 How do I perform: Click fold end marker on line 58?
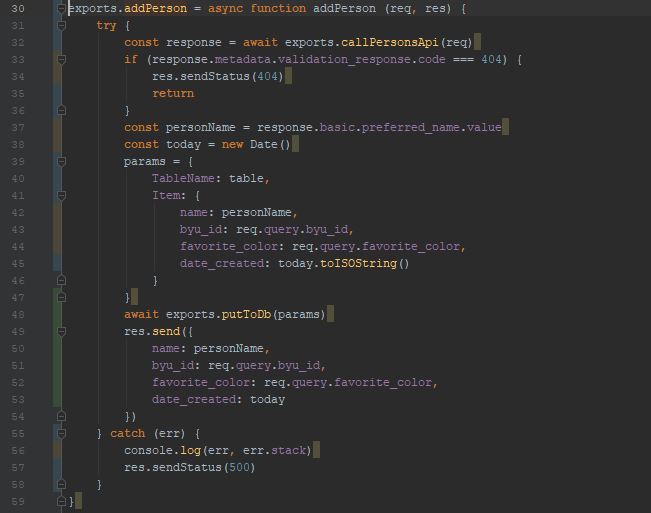click(x=61, y=484)
